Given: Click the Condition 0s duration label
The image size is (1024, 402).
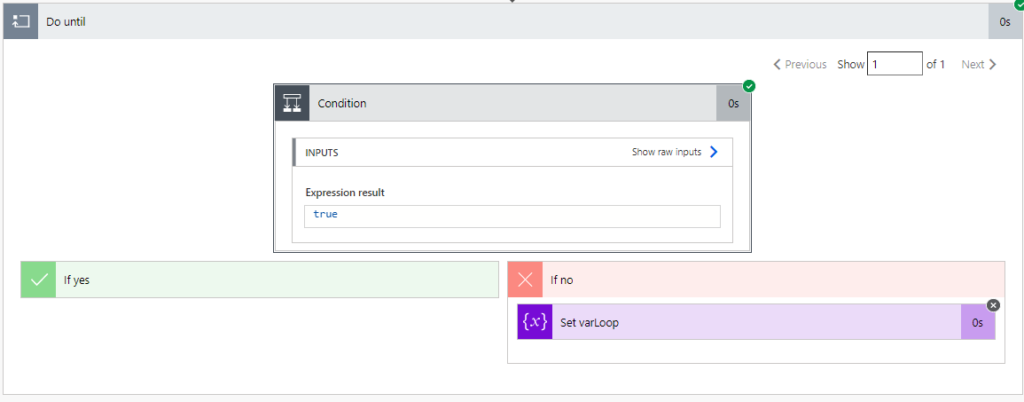Looking at the screenshot, I should point(733,103).
